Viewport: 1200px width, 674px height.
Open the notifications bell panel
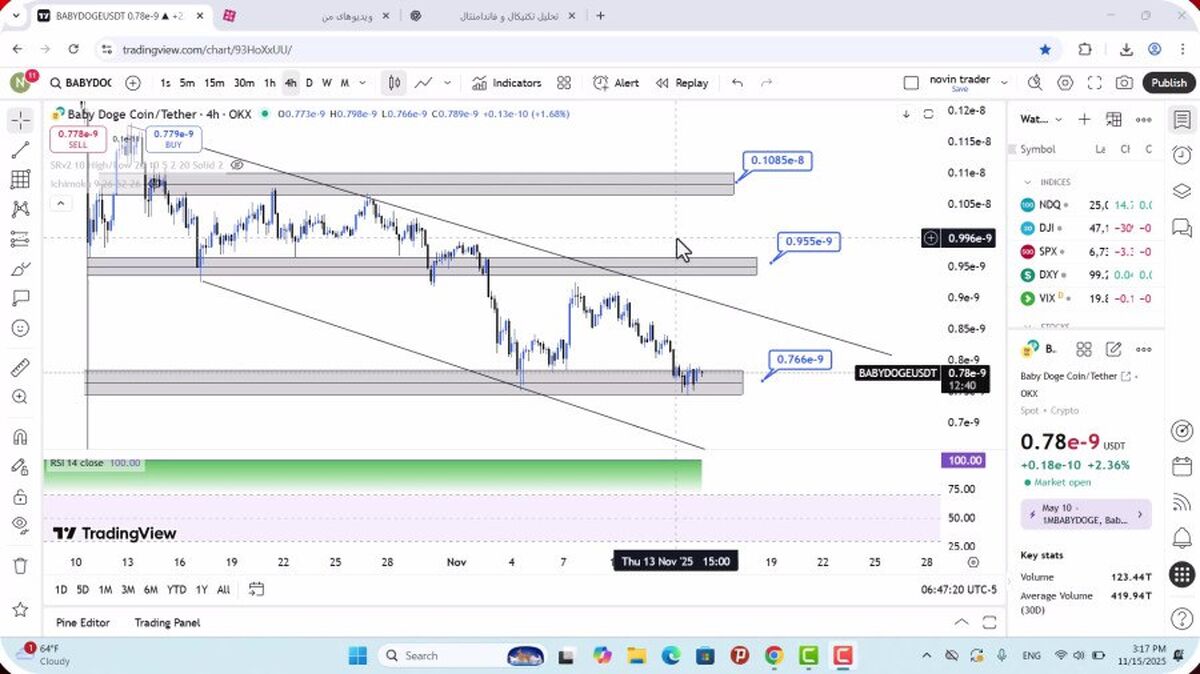pos(1181,539)
